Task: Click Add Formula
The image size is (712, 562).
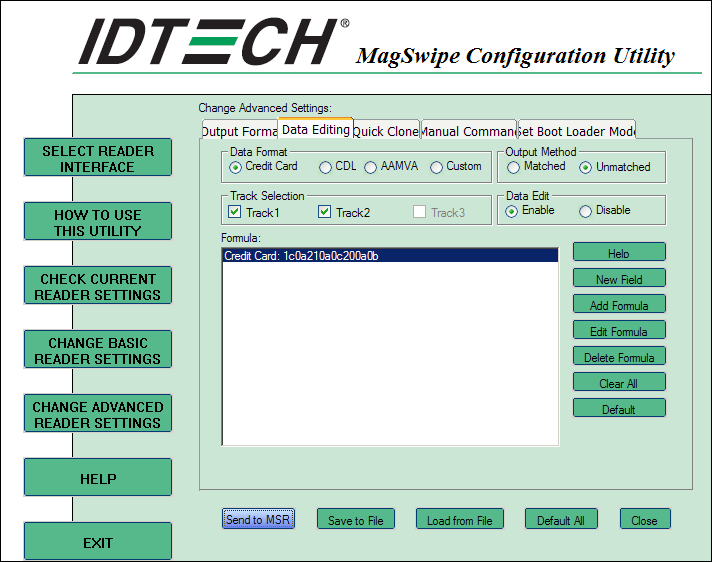Action: pyautogui.click(x=619, y=304)
